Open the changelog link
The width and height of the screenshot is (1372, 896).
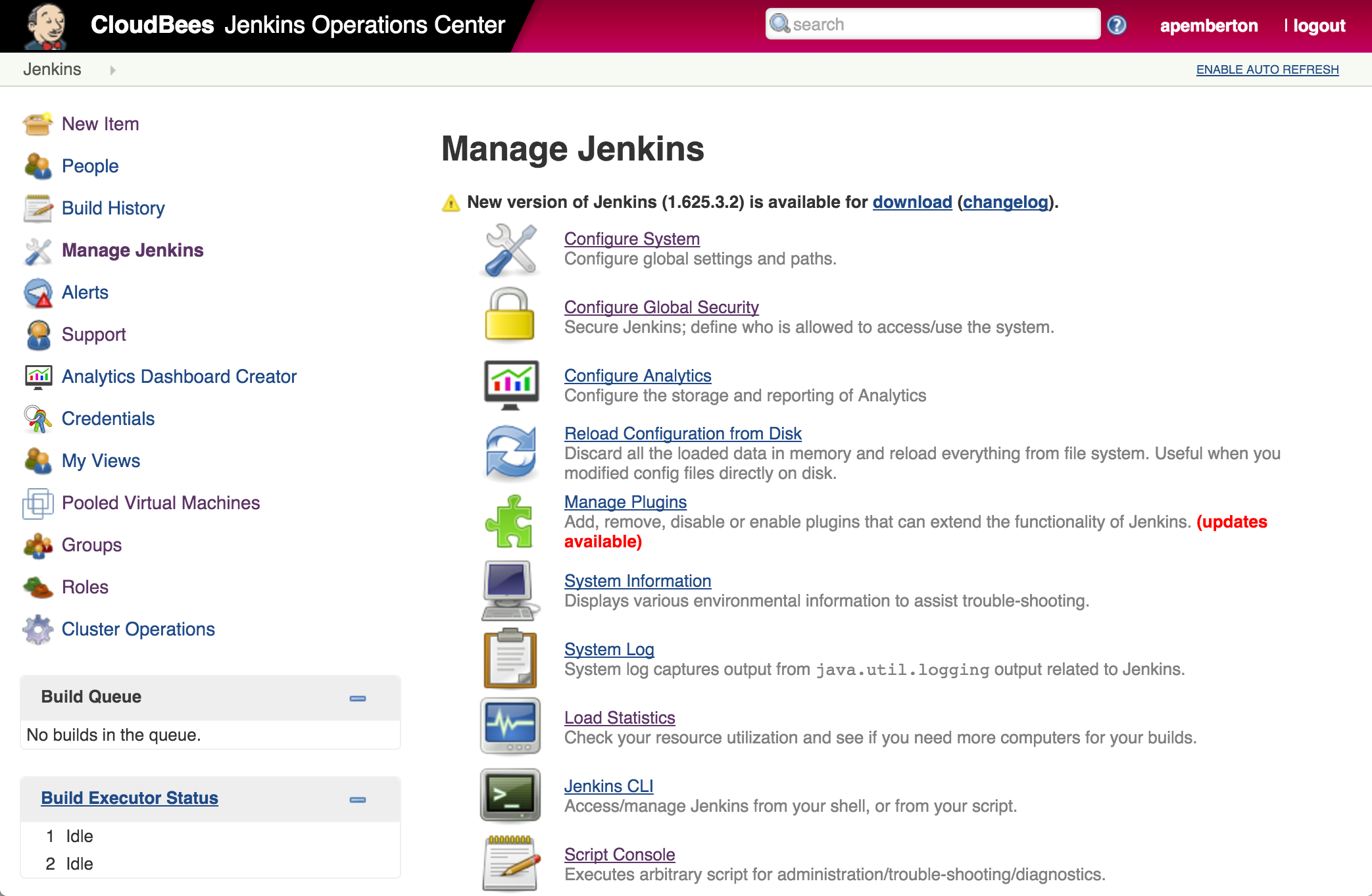[1005, 202]
